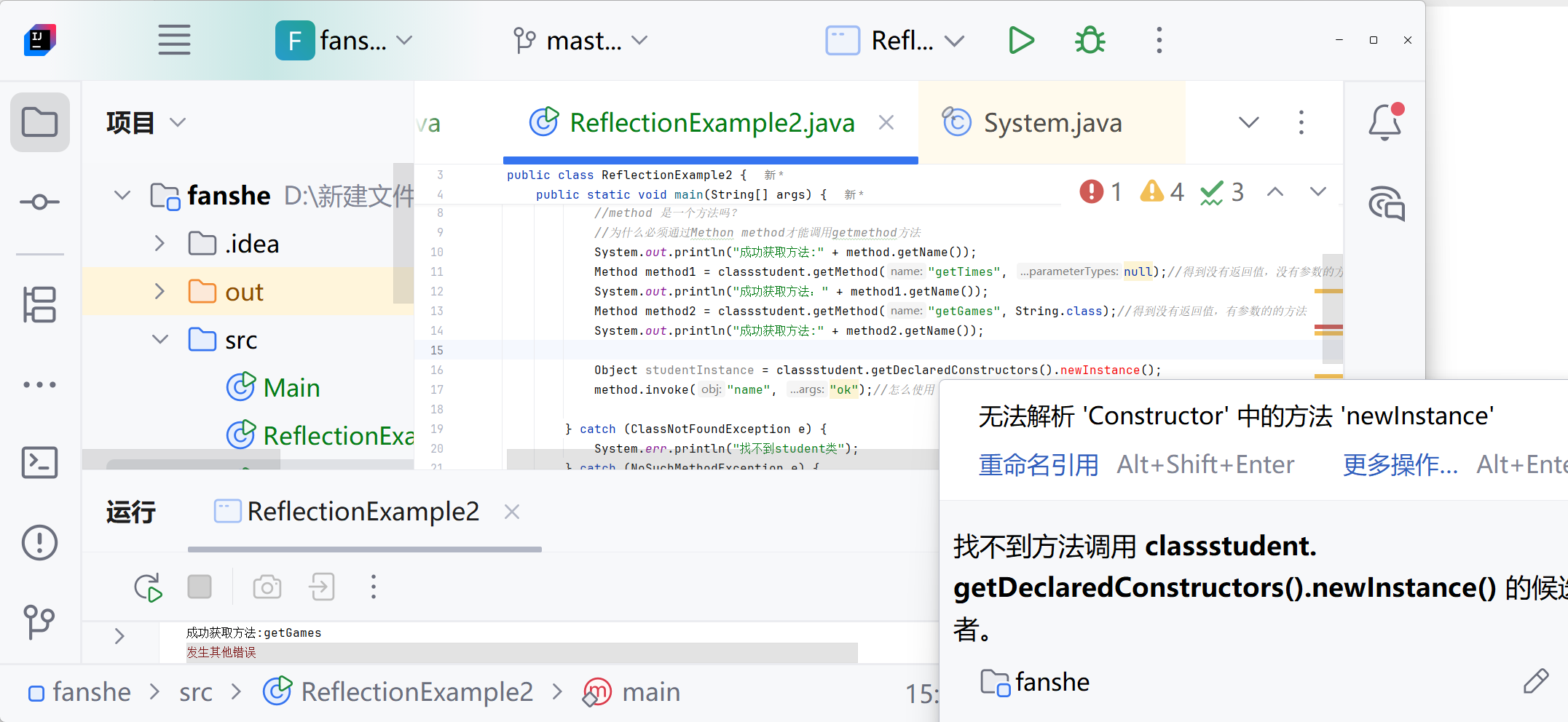
Task: Click src in the breadcrumb bar
Action: [196, 691]
